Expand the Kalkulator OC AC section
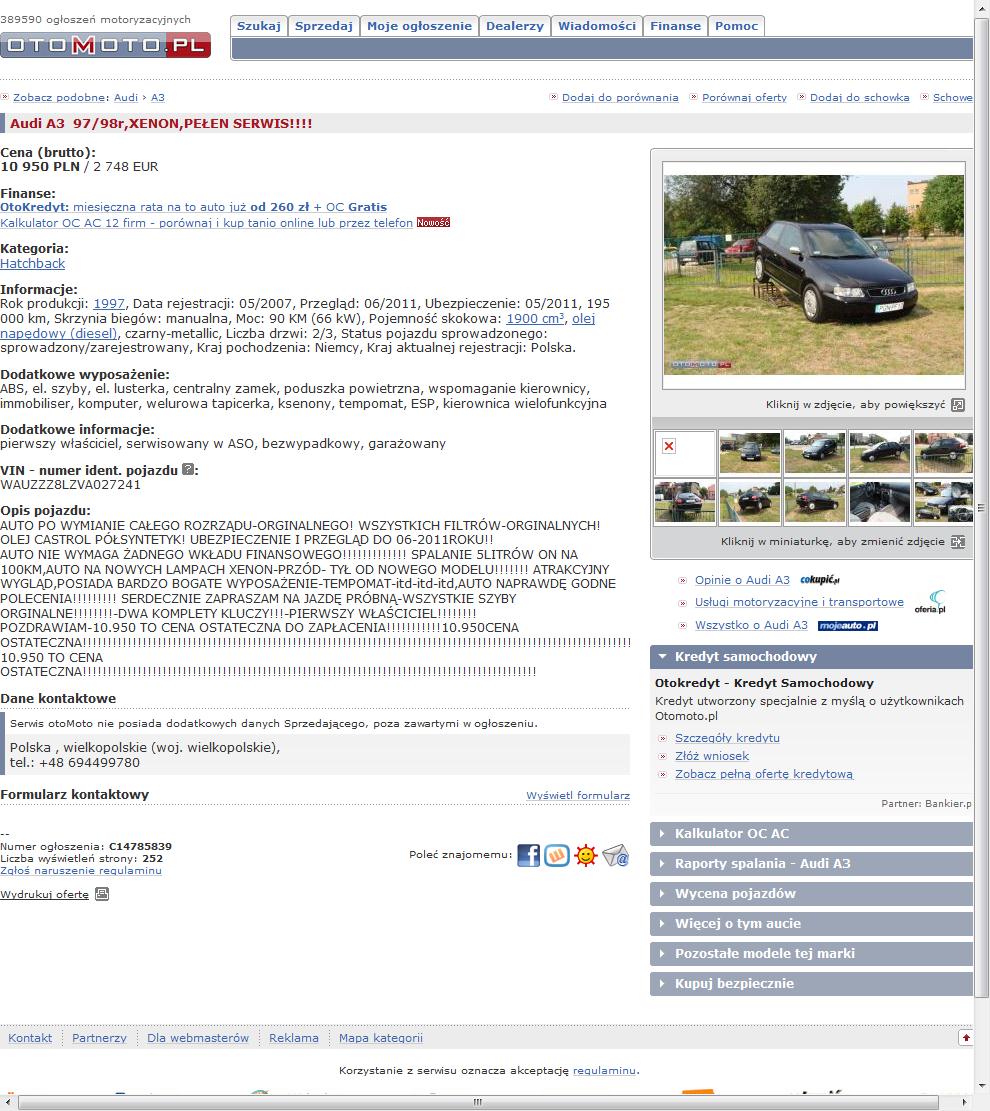The width and height of the screenshot is (990, 1111). (811, 834)
